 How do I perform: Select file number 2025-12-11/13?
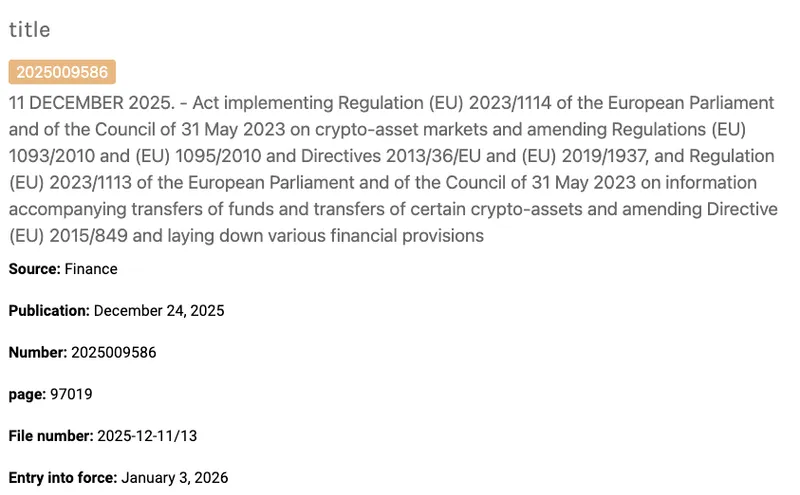pos(145,436)
